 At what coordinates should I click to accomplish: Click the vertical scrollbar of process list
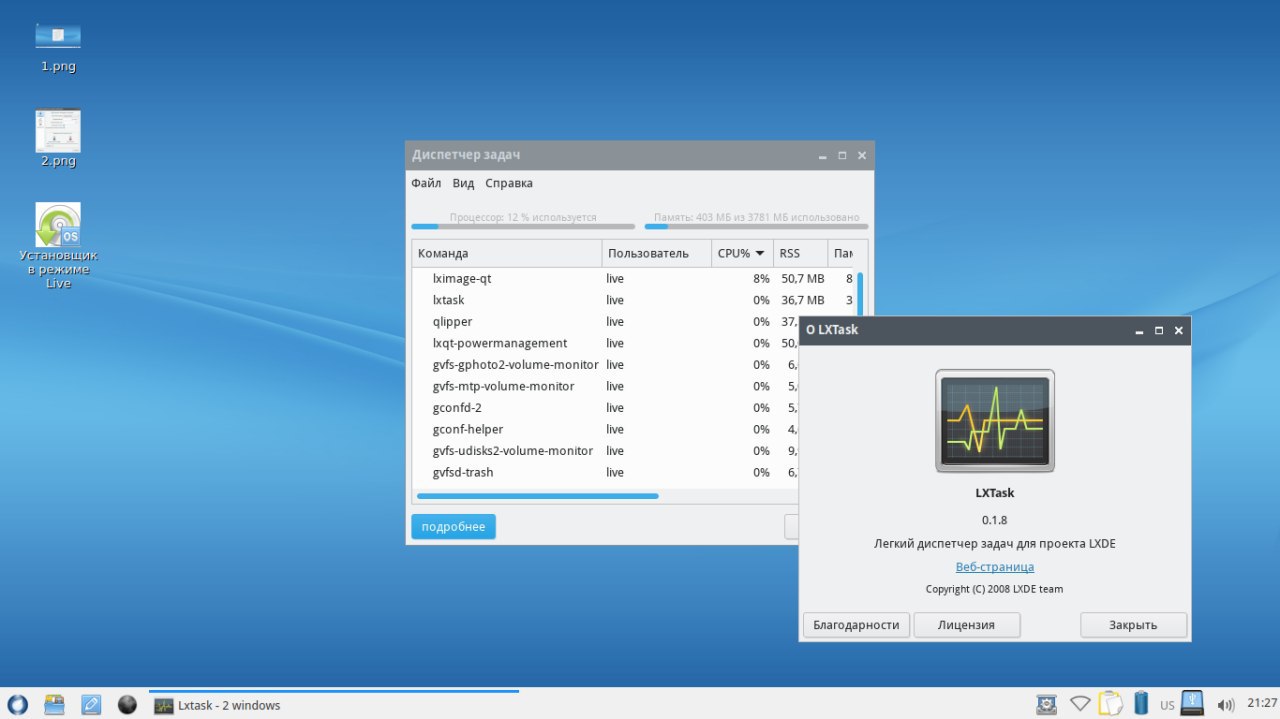[860, 295]
